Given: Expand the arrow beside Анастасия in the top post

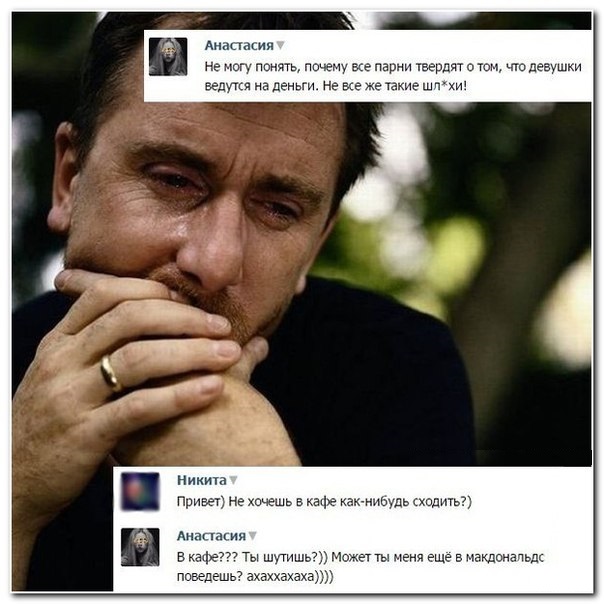Looking at the screenshot, I should click(280, 46).
